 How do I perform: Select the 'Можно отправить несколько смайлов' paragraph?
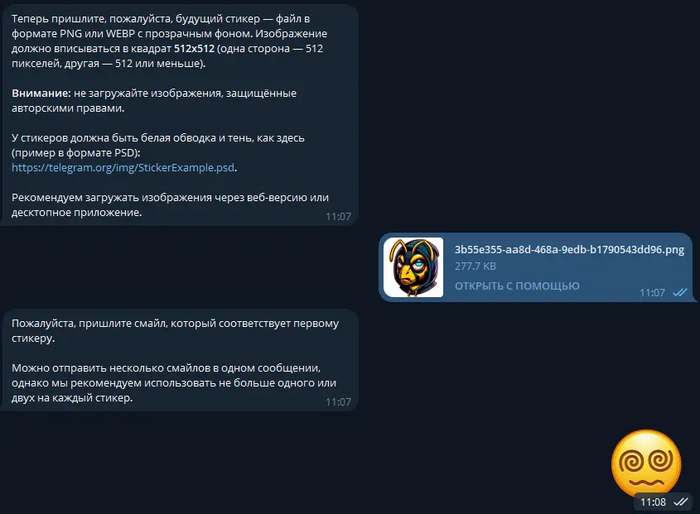click(174, 383)
